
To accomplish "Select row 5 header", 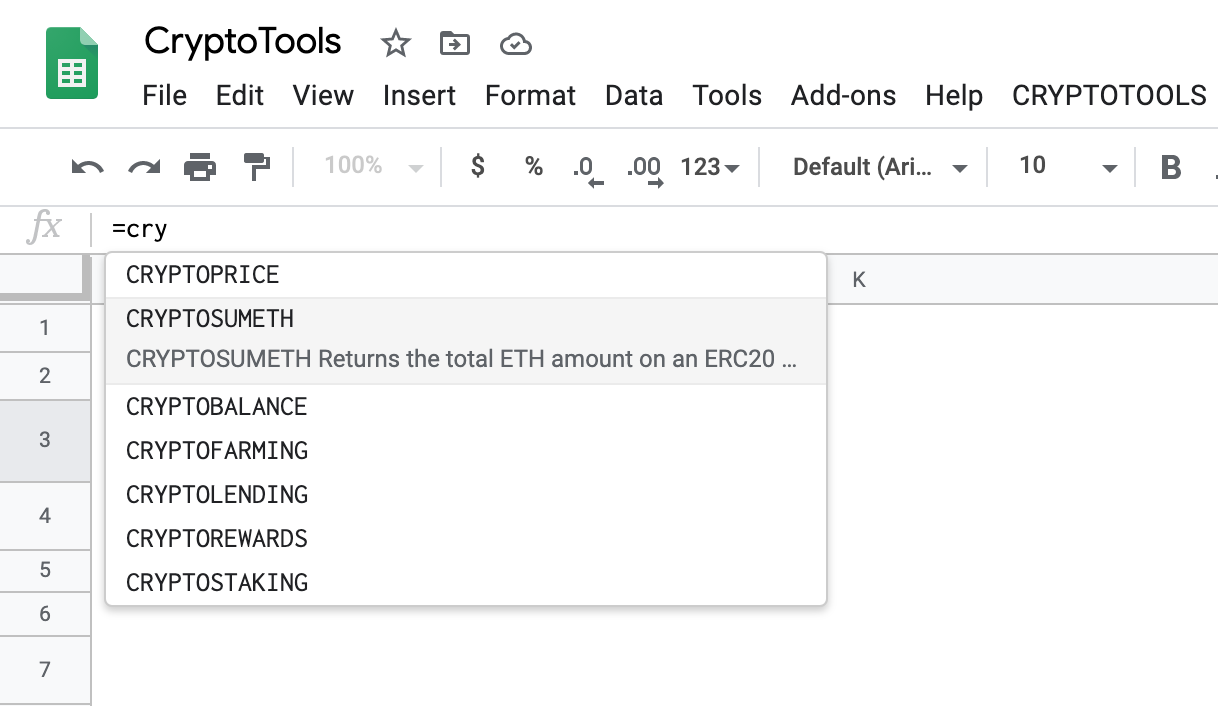I will point(45,570).
